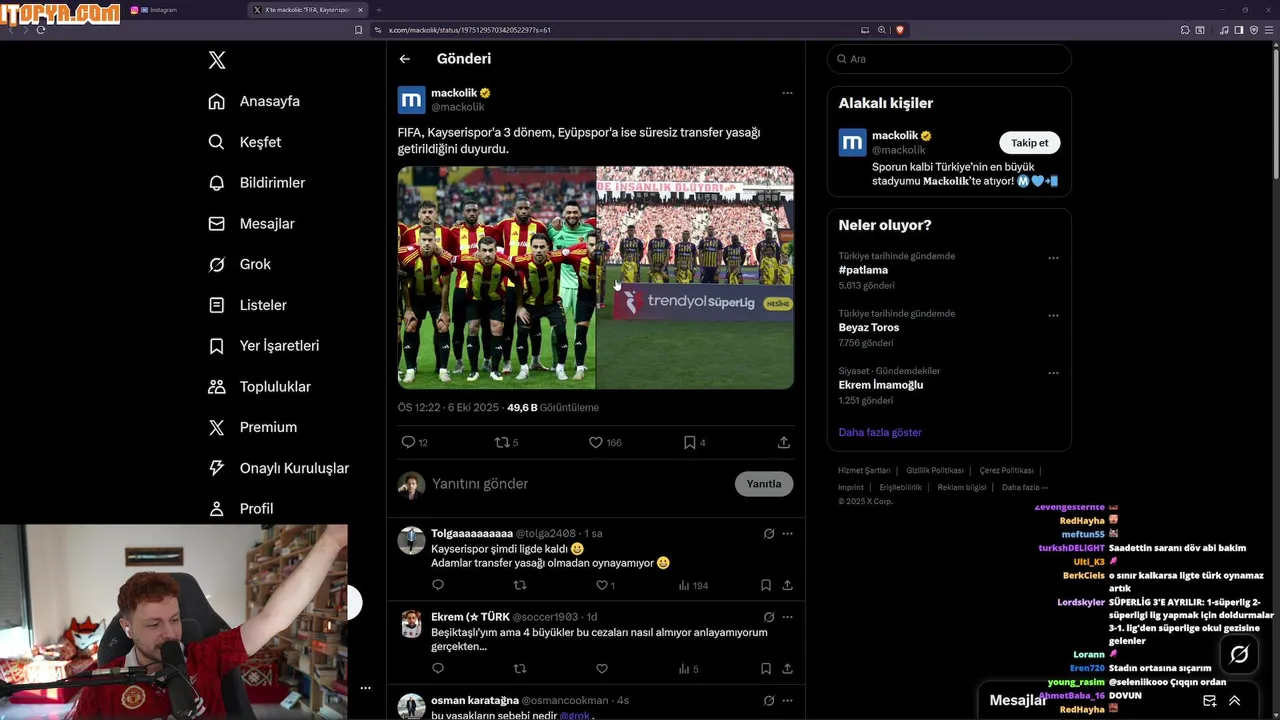The width and height of the screenshot is (1280, 720).
Task: Open options for the Beyaz Toros trend
Action: click(x=1053, y=316)
